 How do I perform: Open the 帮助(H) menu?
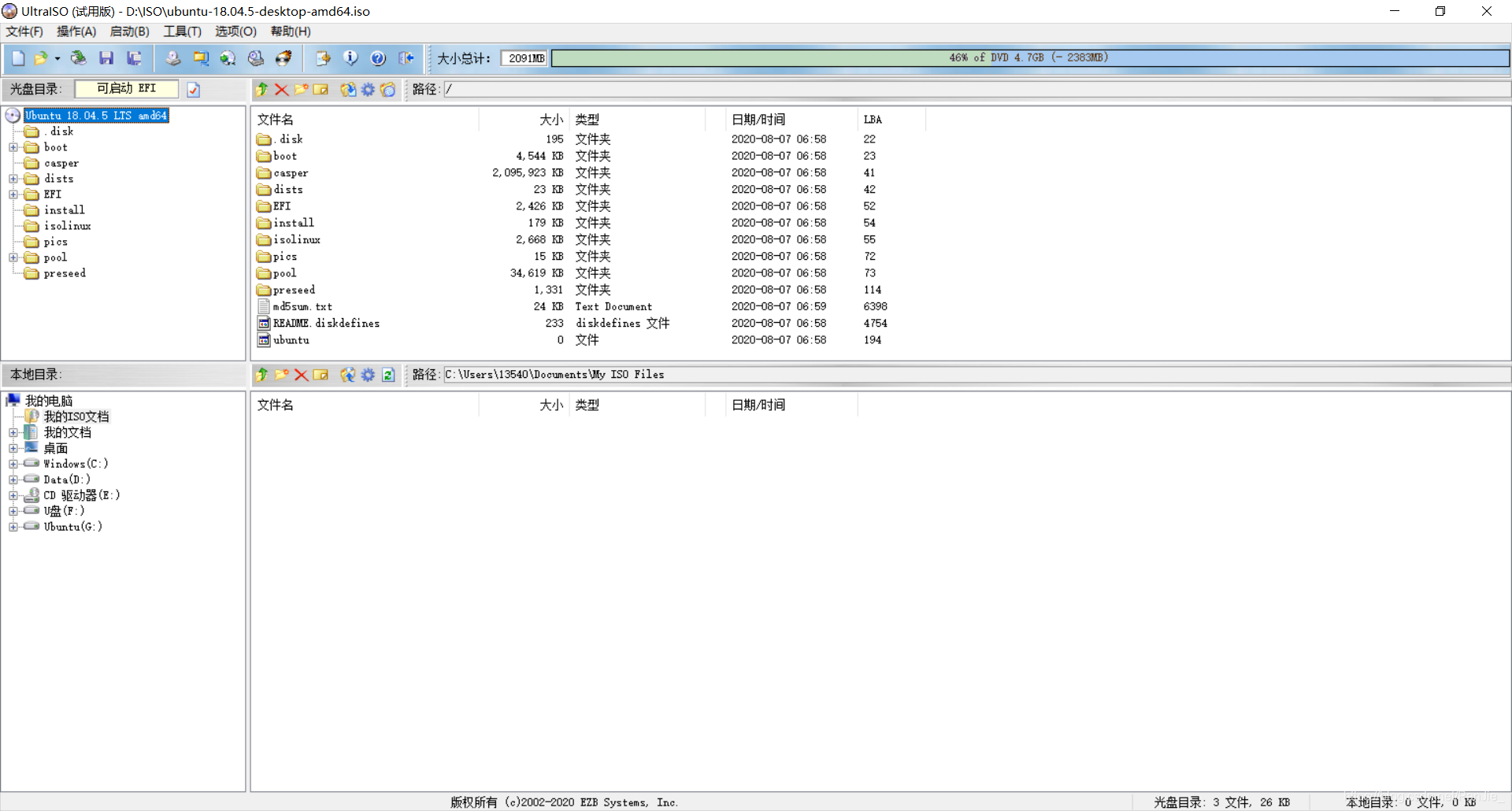pyautogui.click(x=291, y=31)
